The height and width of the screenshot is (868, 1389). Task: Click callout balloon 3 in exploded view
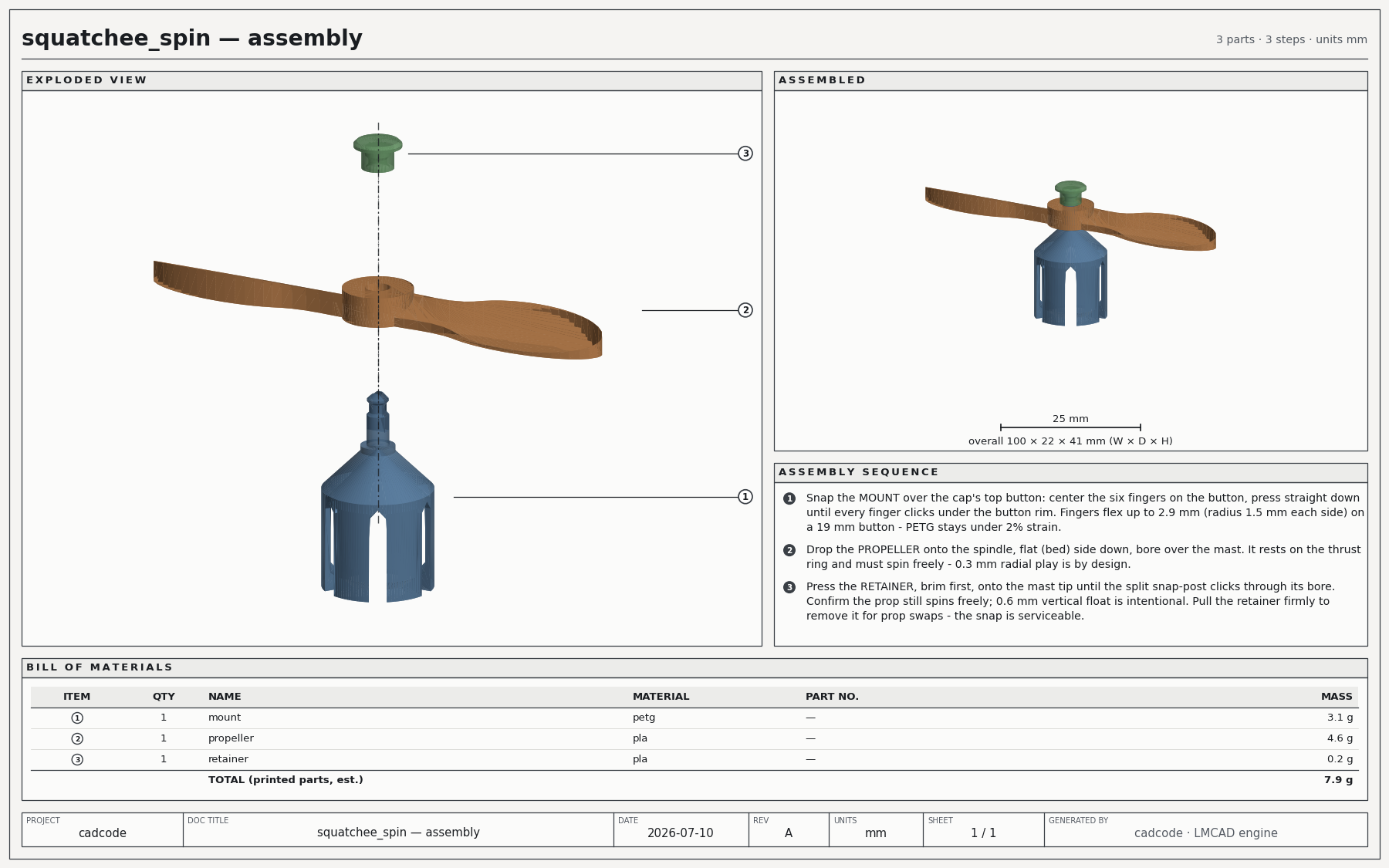tap(745, 154)
